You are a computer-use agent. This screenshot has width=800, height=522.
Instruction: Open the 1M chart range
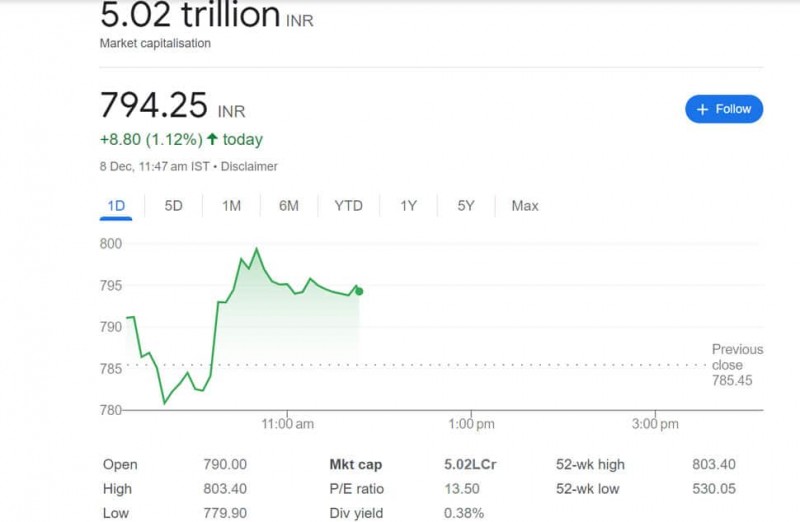tap(231, 206)
